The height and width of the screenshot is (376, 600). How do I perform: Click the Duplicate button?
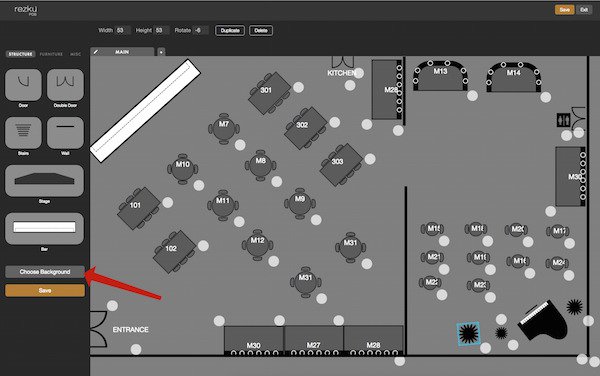[x=230, y=31]
